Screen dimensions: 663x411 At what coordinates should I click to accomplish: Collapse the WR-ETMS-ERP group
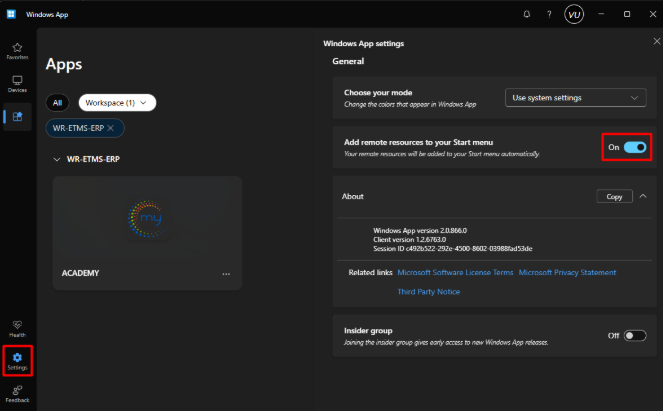[x=56, y=158]
